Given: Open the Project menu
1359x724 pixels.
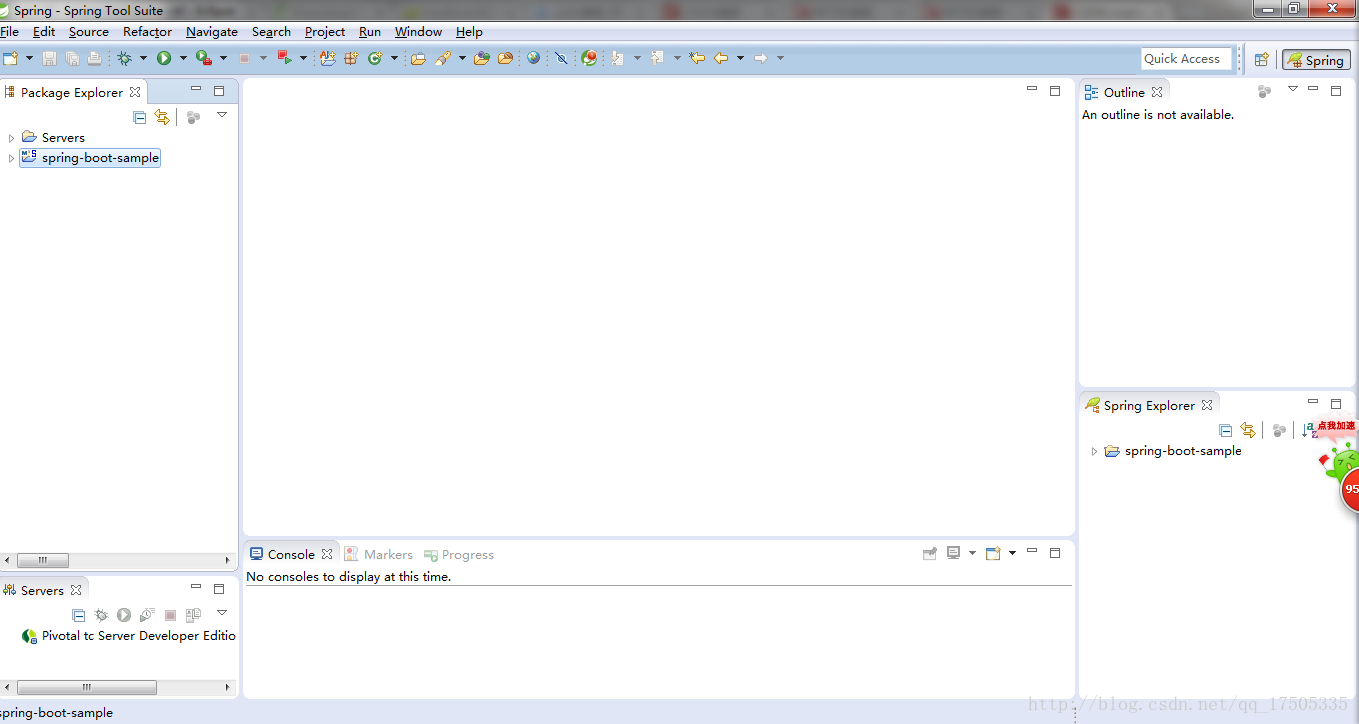Looking at the screenshot, I should tap(325, 32).
